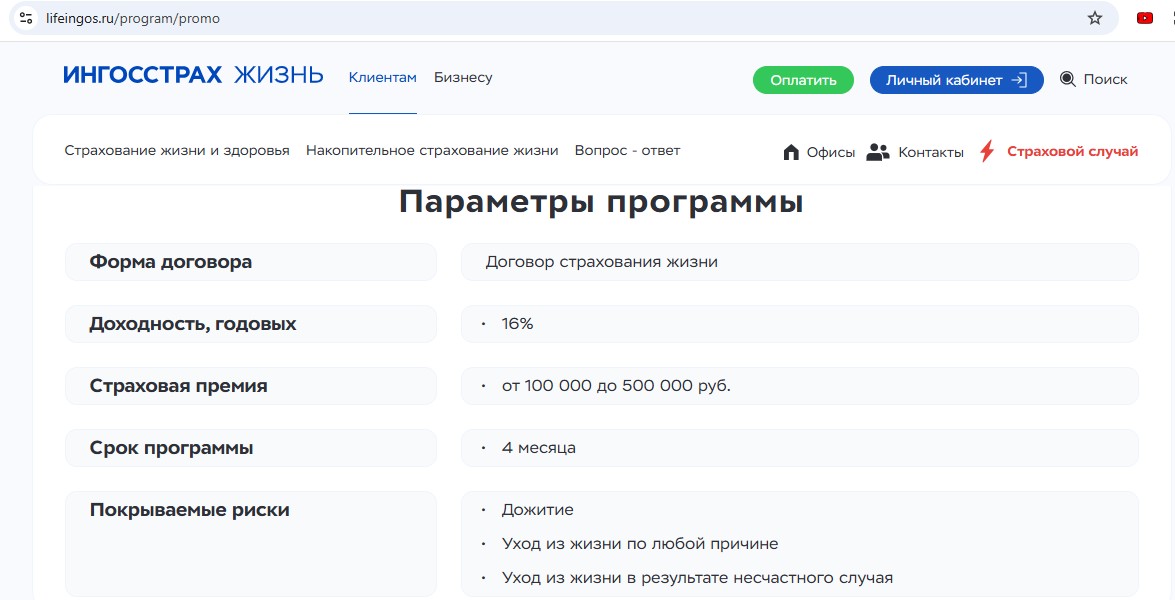The width and height of the screenshot is (1175, 600).
Task: Switch to the Бизнесу tab
Action: pyautogui.click(x=463, y=78)
